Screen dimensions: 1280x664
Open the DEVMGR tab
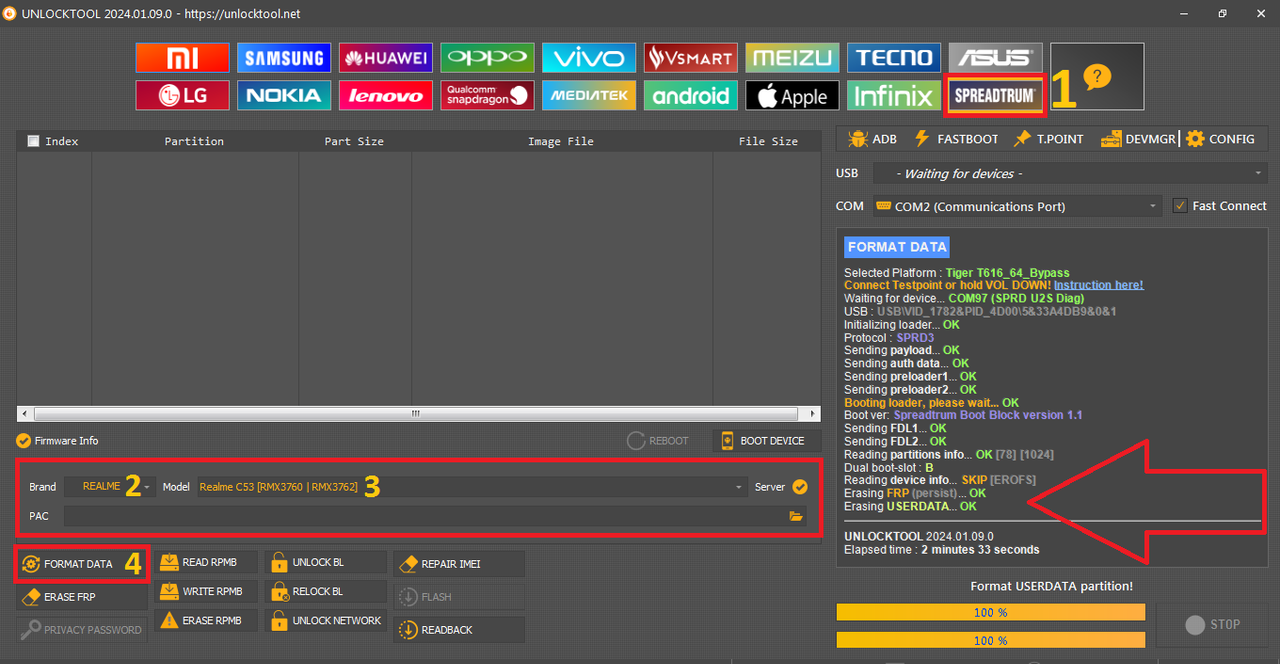tap(1138, 139)
